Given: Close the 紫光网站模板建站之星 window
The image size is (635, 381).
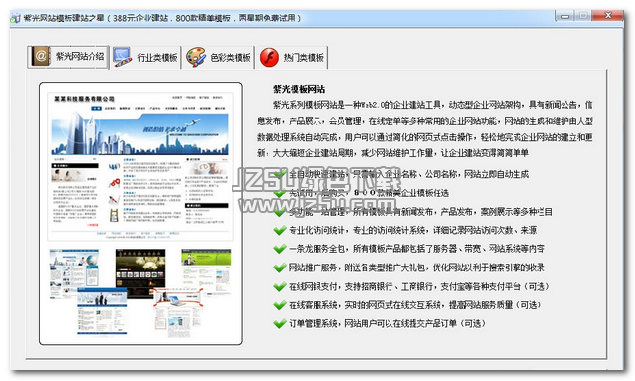Looking at the screenshot, I should 607,16.
